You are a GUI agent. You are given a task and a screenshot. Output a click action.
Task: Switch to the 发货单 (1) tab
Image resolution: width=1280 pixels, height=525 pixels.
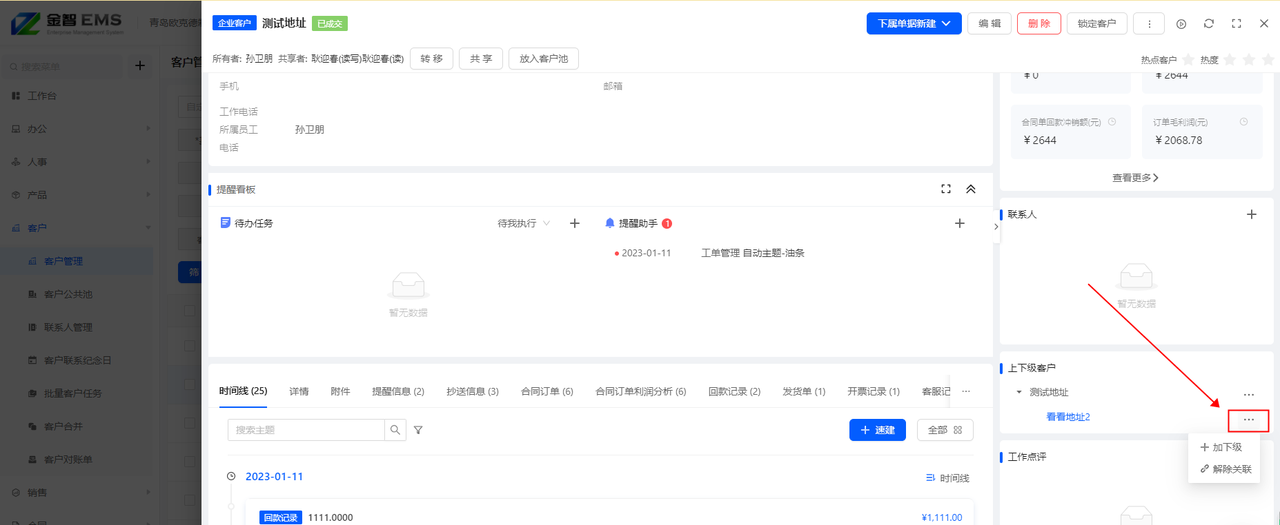point(804,391)
